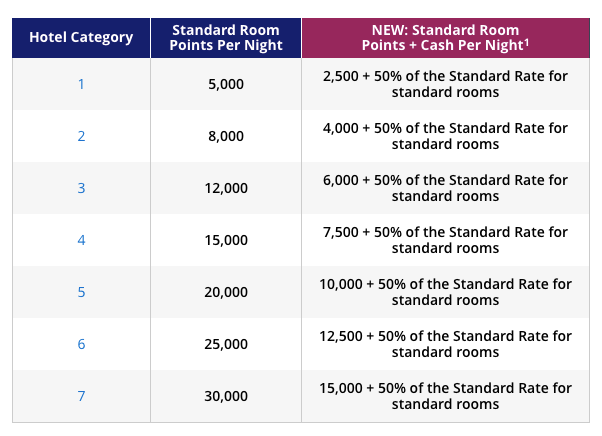The image size is (602, 436).
Task: Click the Standard Room Points Per Night header
Action: [226, 38]
